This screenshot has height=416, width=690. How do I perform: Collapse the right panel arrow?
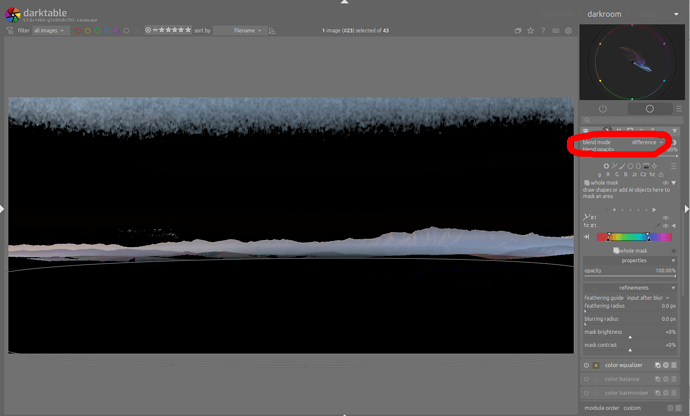(687, 209)
